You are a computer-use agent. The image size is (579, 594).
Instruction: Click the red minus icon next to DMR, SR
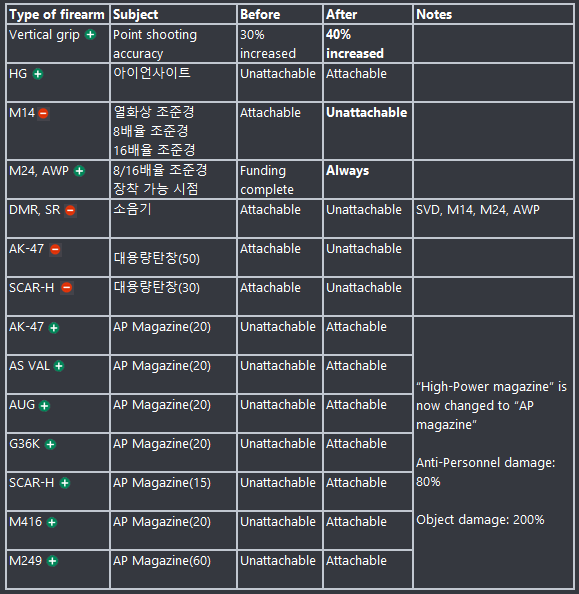coord(70,210)
